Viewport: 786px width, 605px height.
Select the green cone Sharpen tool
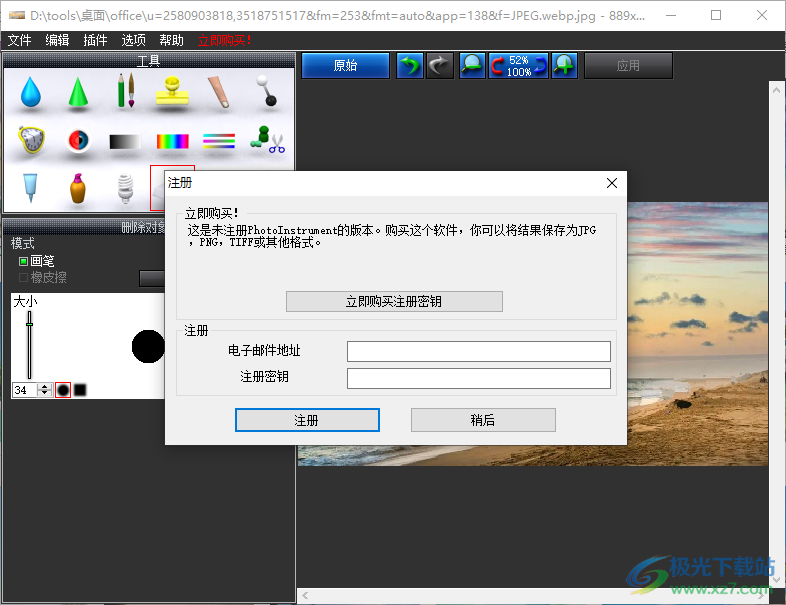tap(78, 92)
